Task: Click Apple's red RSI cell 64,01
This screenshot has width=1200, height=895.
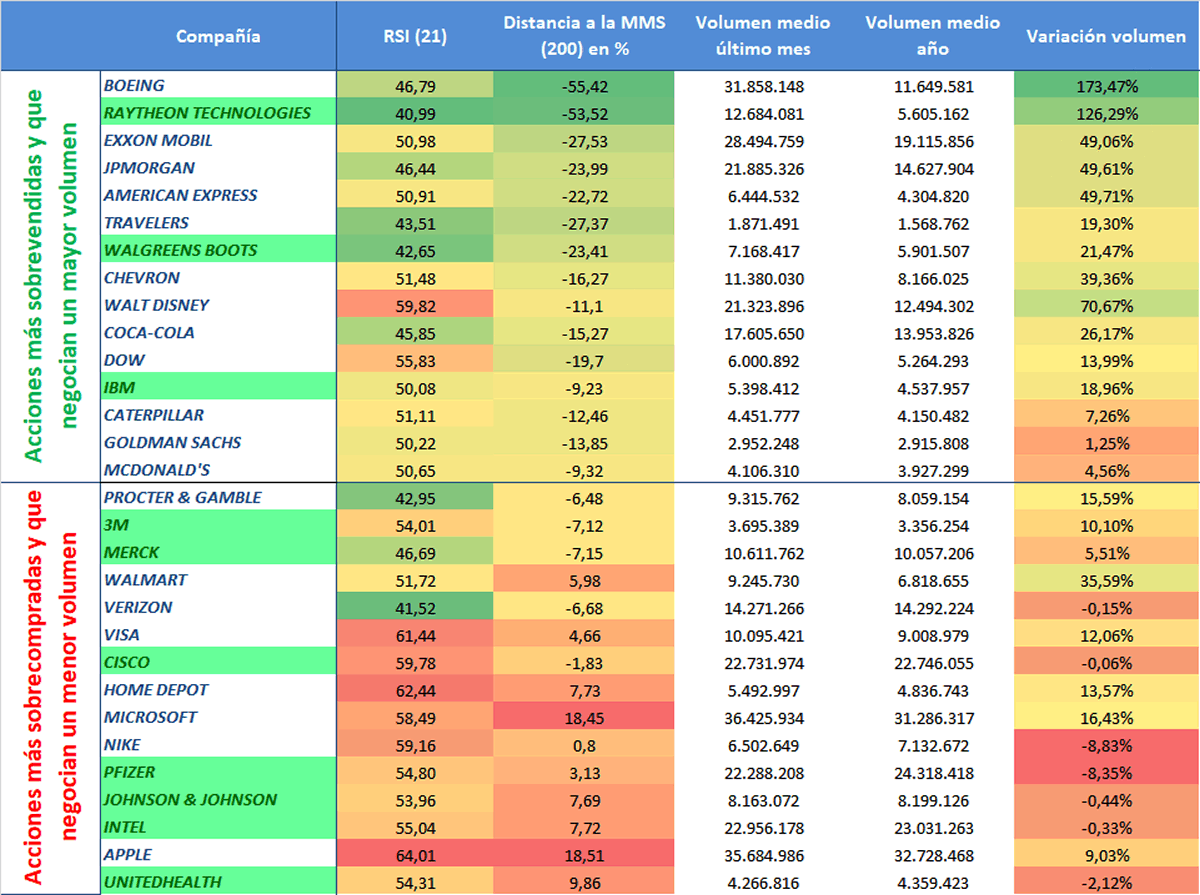Action: pos(415,855)
